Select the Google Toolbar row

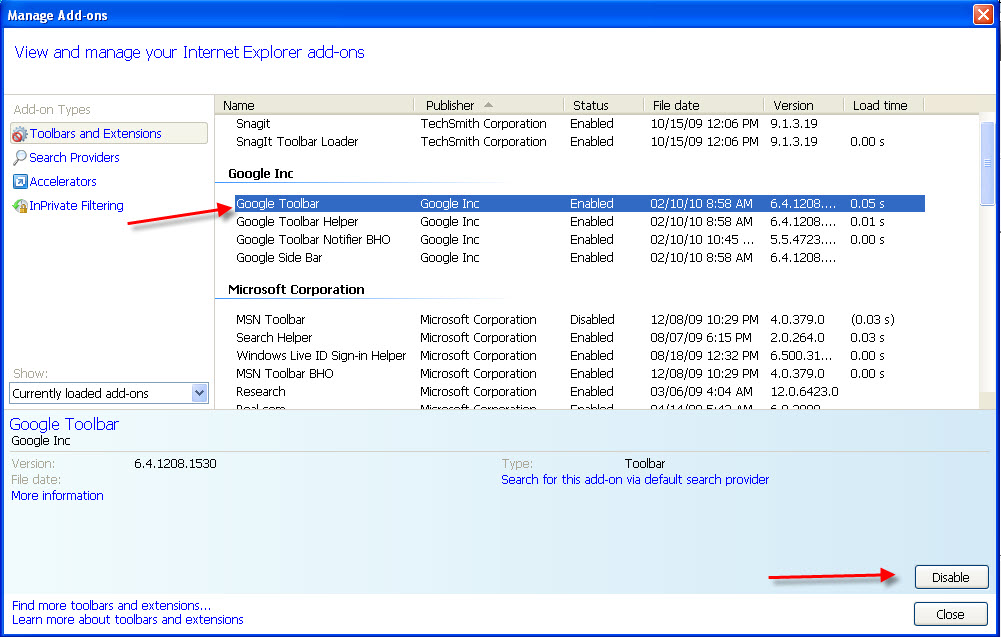pyautogui.click(x=580, y=204)
